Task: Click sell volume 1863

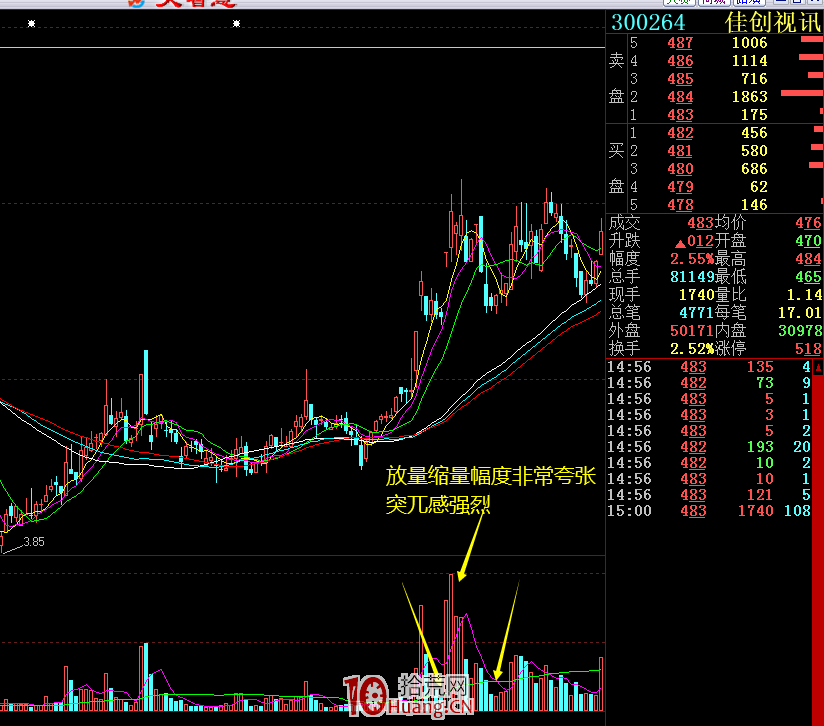Action: (x=750, y=97)
